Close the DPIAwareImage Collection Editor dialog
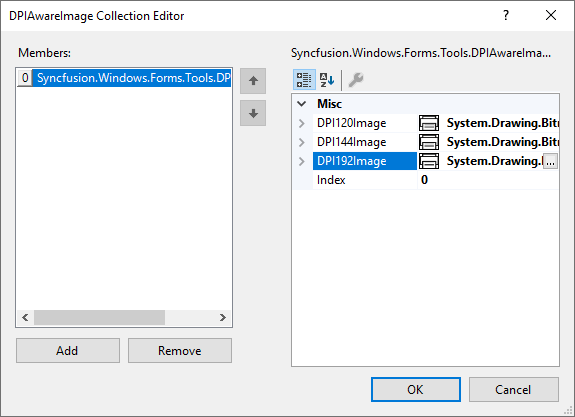The image size is (575, 417). 551,15
